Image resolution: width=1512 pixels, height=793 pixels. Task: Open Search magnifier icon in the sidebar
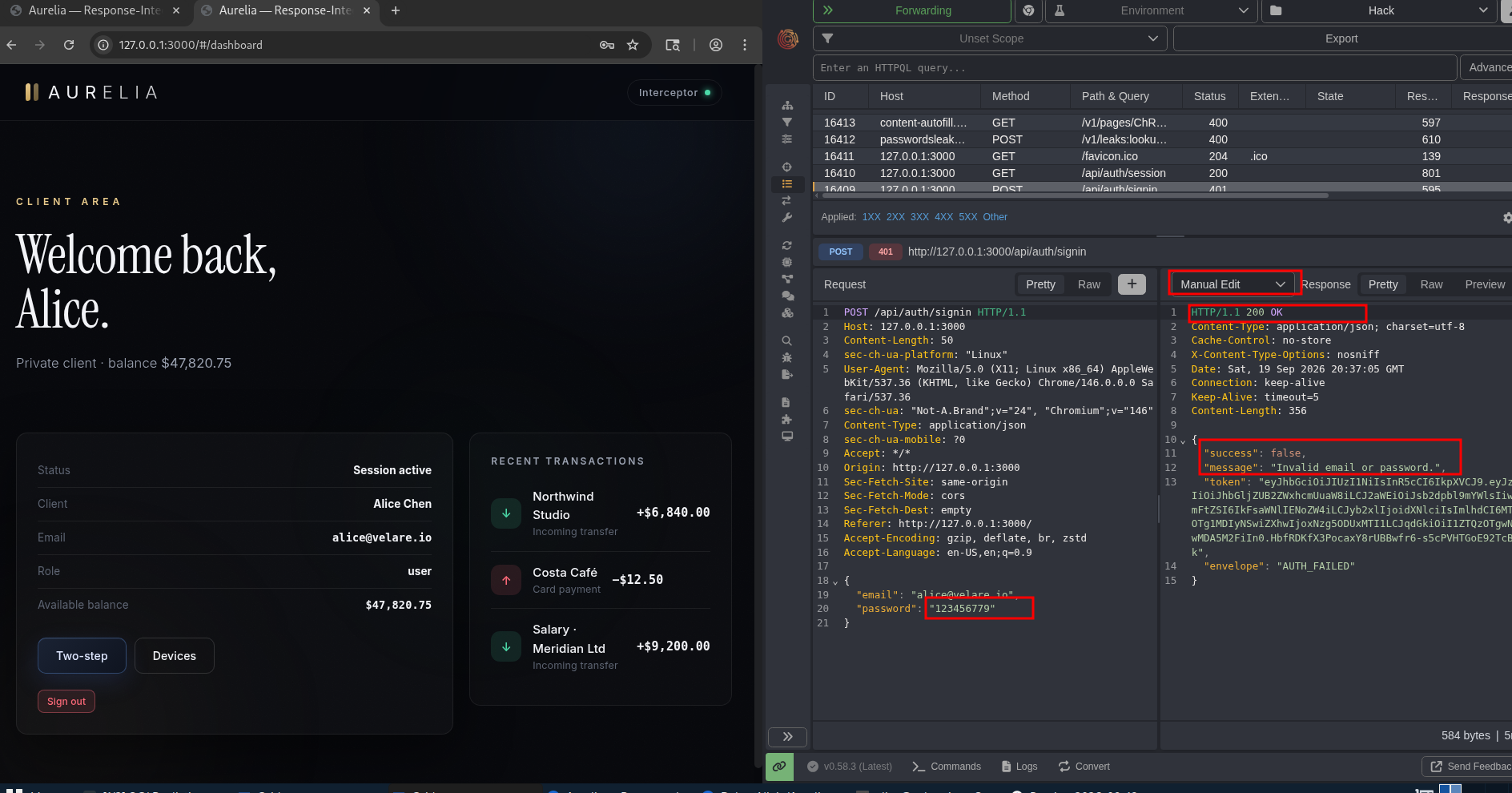point(787,340)
